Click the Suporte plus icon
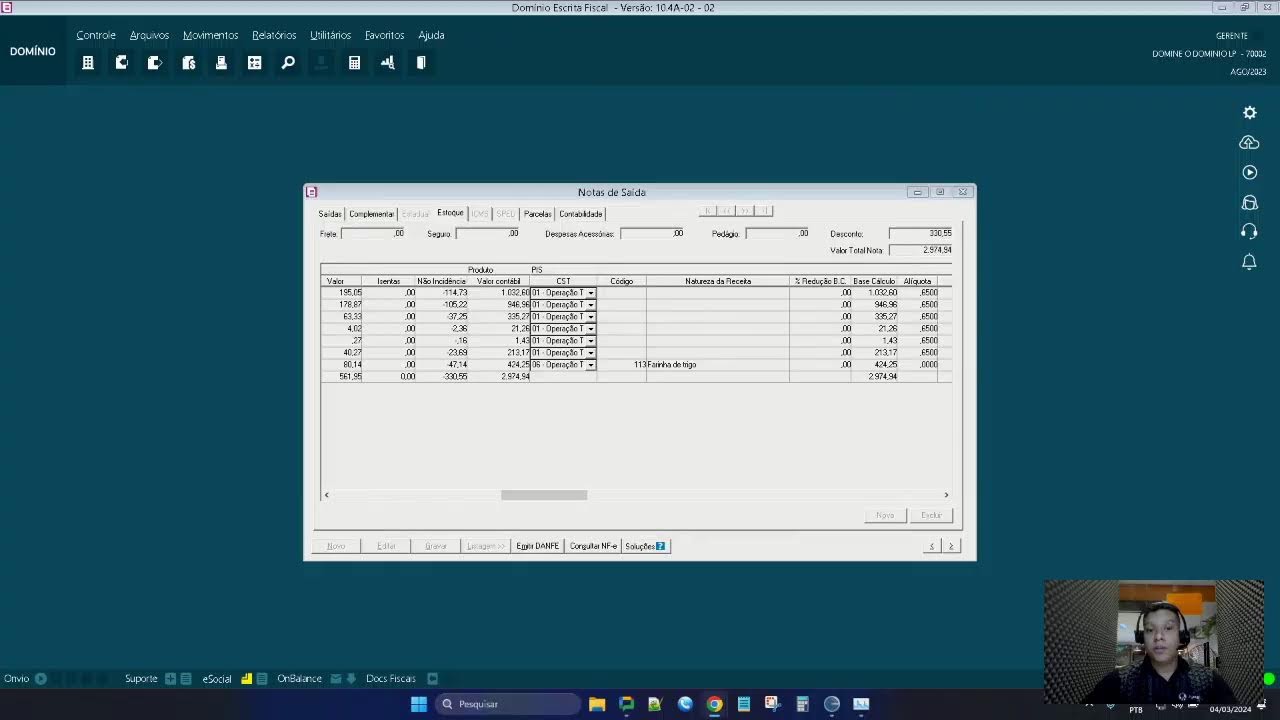Screen dimensions: 1280x720 [x=170, y=678]
